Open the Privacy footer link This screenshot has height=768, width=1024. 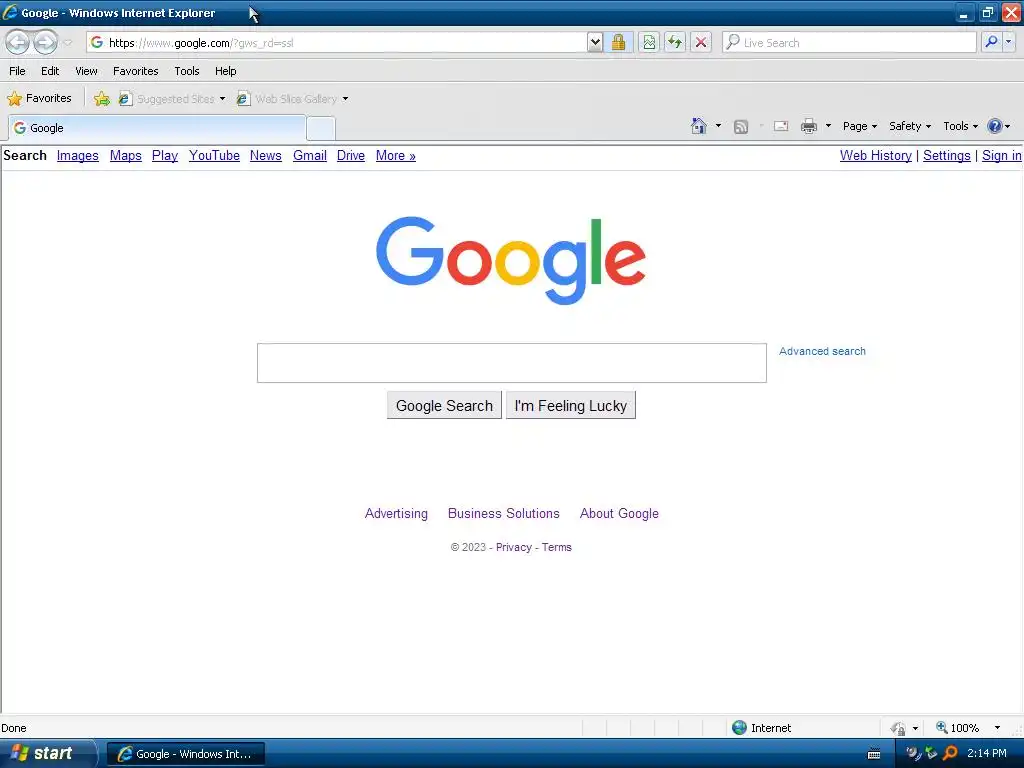[513, 547]
